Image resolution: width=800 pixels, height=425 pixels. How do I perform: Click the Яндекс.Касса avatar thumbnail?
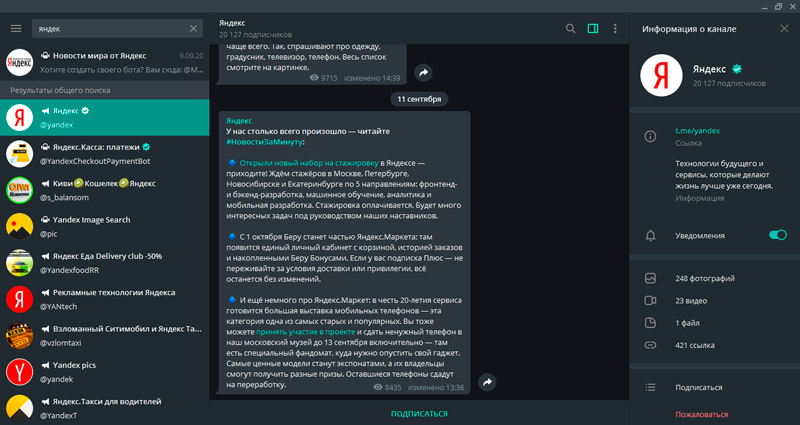pos(19,154)
